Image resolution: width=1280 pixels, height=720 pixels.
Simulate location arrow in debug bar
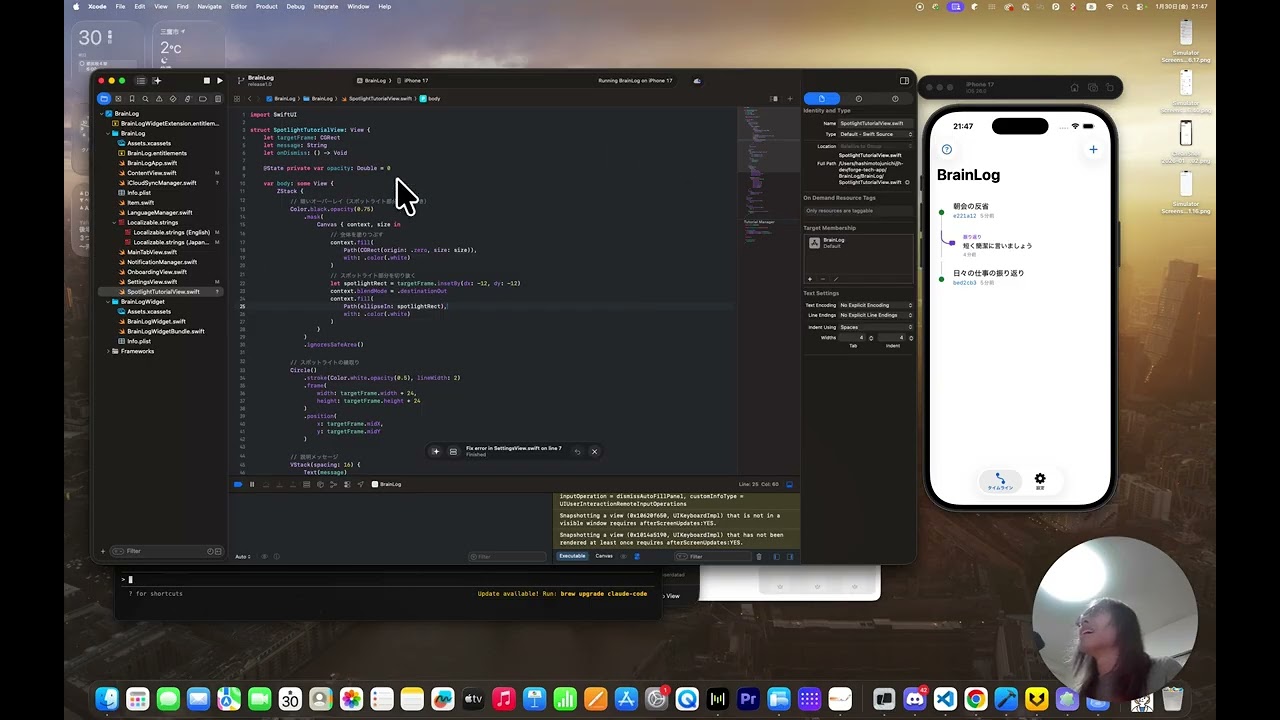tap(360, 484)
